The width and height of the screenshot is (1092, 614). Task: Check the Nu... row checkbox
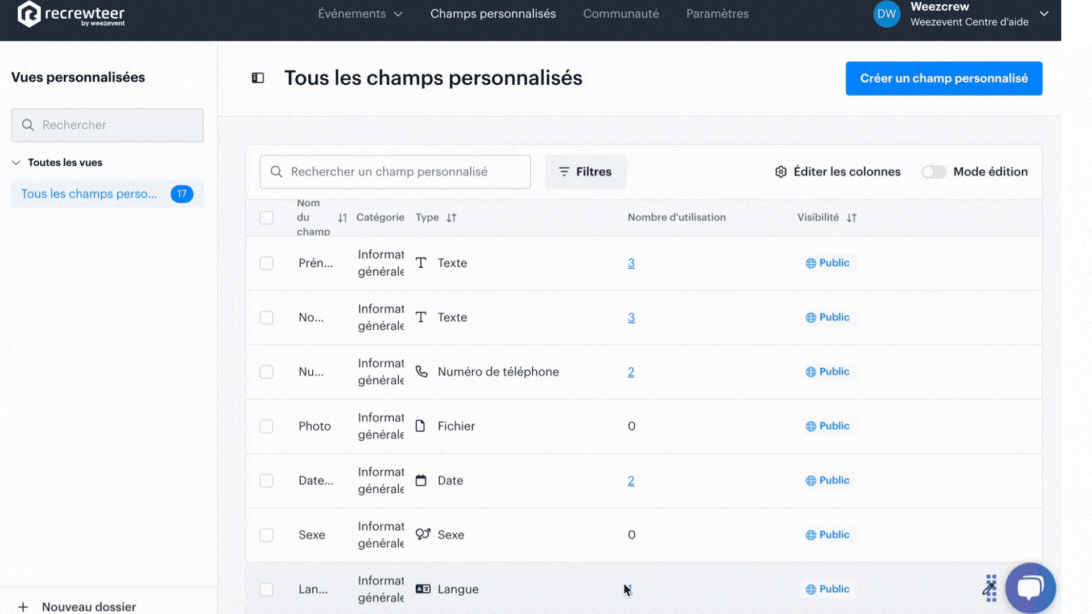pyautogui.click(x=266, y=372)
